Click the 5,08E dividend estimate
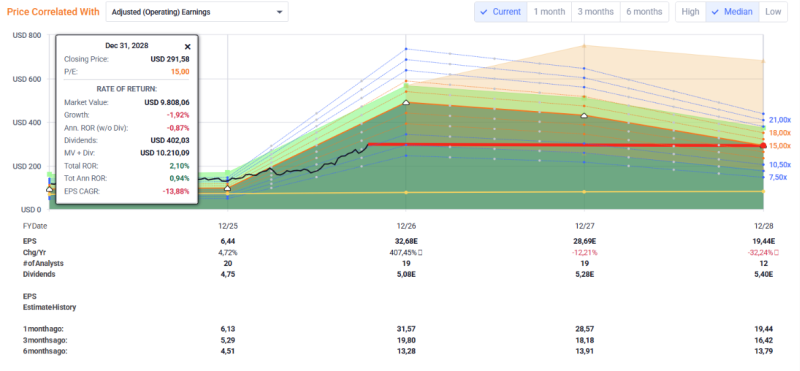 (406, 274)
